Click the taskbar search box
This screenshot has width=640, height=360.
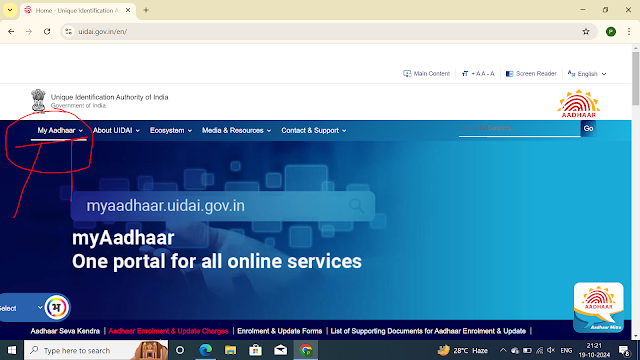96,350
